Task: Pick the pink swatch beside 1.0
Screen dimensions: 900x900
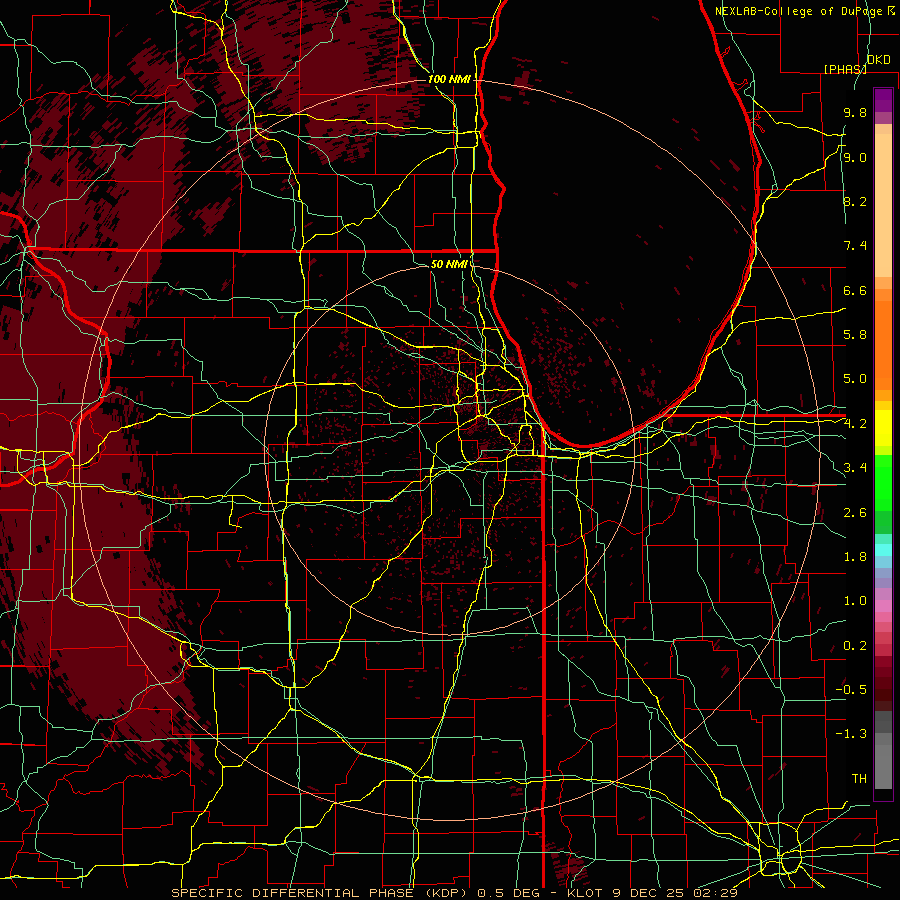Action: pos(883,606)
